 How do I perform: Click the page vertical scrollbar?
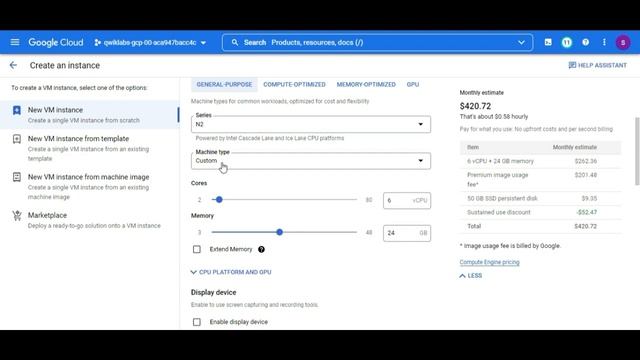(x=637, y=151)
